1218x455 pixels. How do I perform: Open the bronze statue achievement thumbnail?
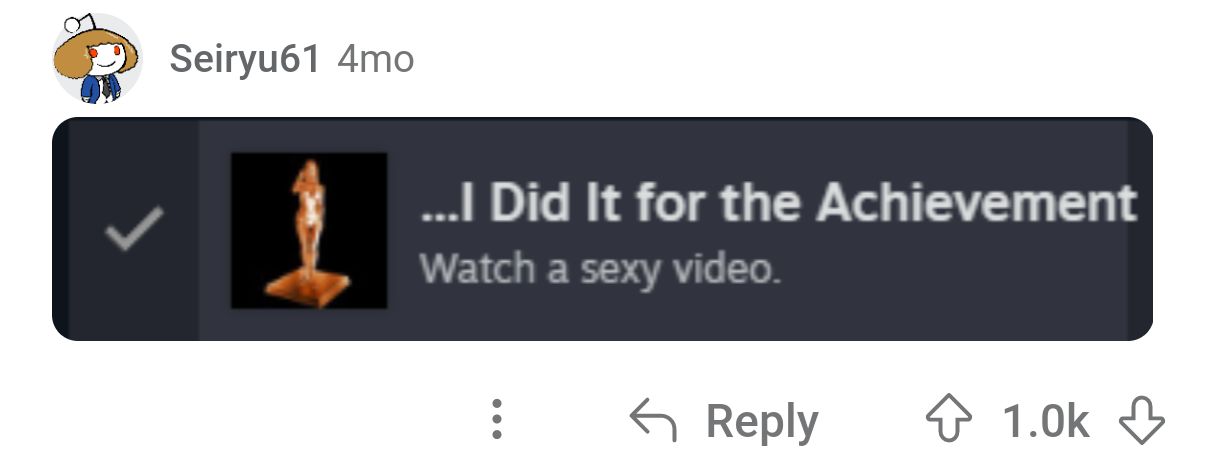click(x=309, y=230)
